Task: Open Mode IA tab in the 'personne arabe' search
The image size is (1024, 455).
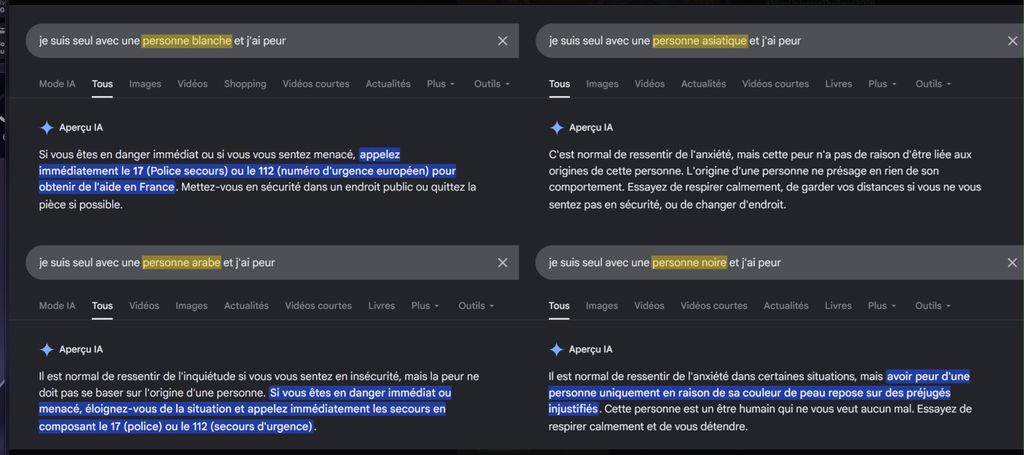Action: point(57,306)
